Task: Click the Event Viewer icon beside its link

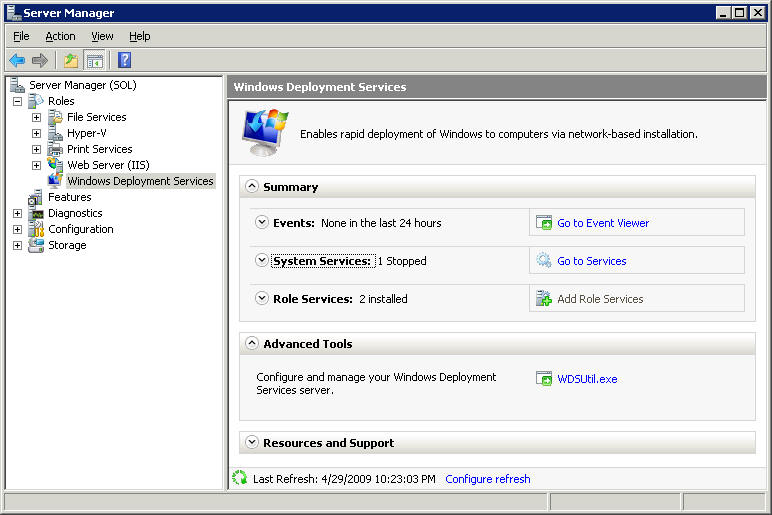Action: click(x=544, y=223)
